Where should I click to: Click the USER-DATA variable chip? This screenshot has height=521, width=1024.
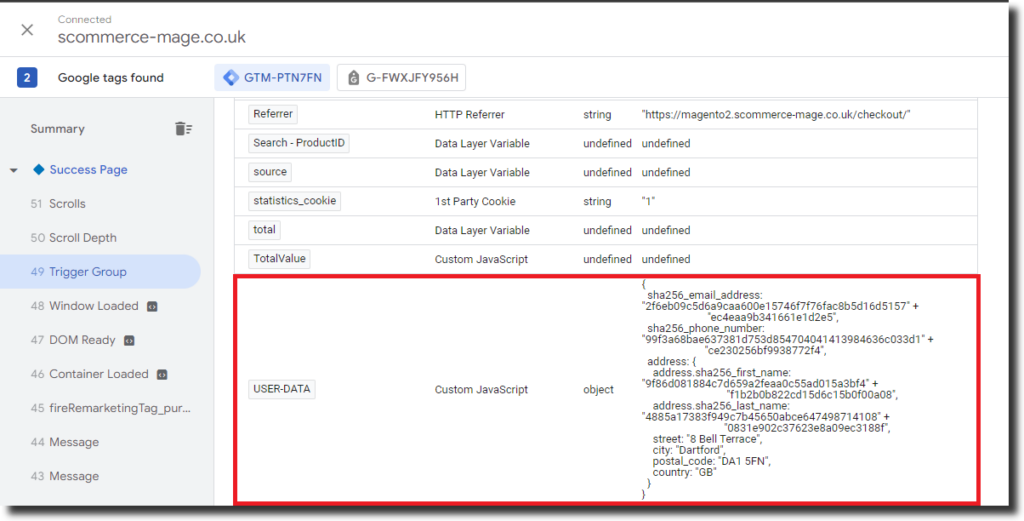(281, 389)
